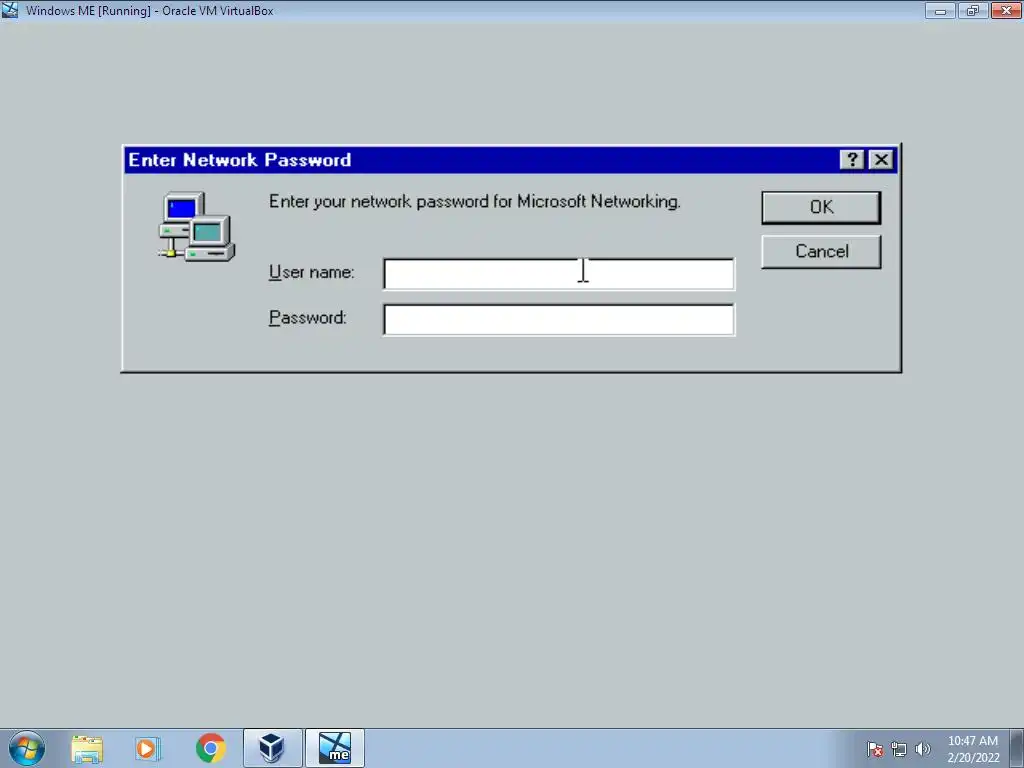Viewport: 1024px width, 768px height.
Task: Open the volume speaker tray icon
Action: click(923, 749)
